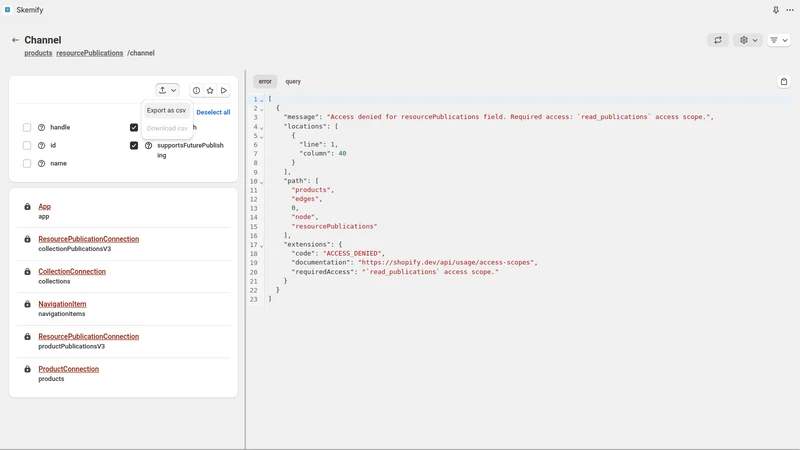
Task: Click the star favorite icon
Action: (210, 90)
